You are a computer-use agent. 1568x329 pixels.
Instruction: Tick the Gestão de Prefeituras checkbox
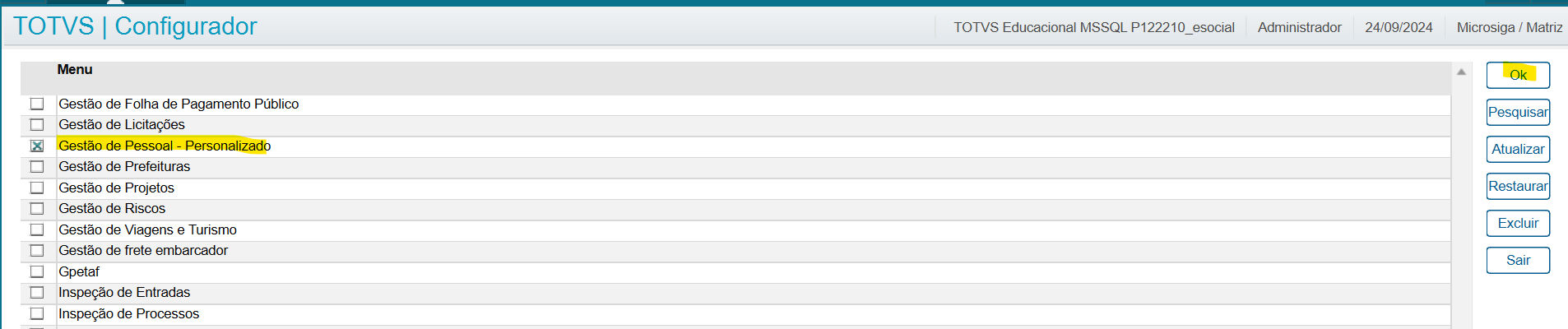(x=37, y=167)
